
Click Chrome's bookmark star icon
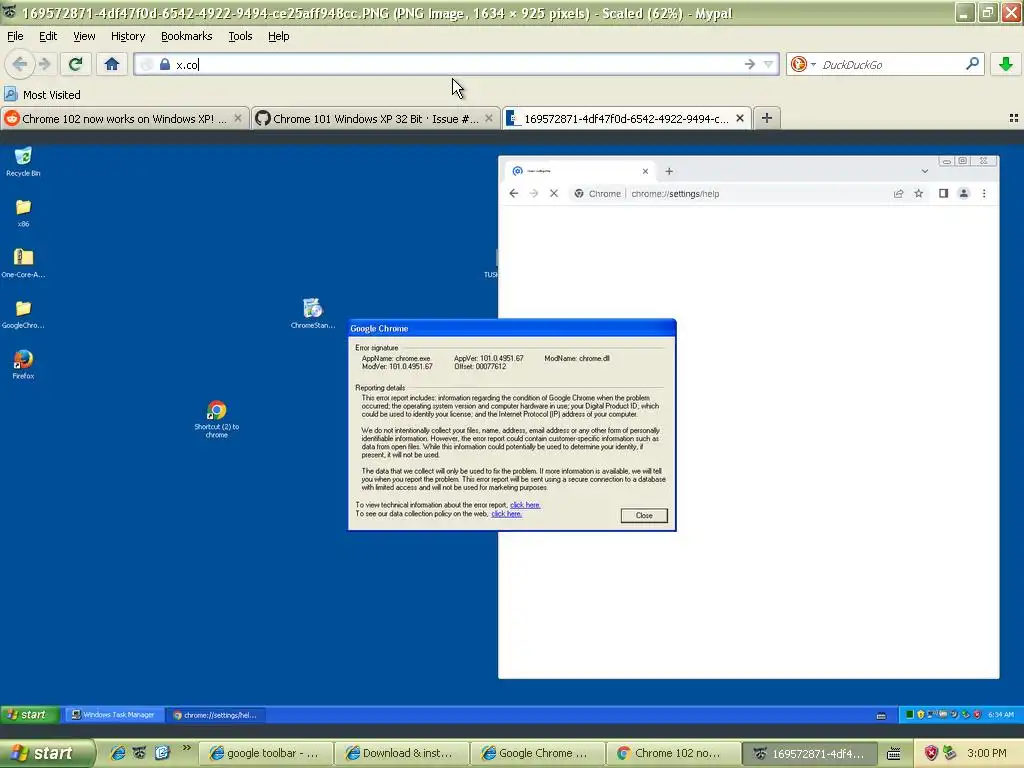pos(919,193)
